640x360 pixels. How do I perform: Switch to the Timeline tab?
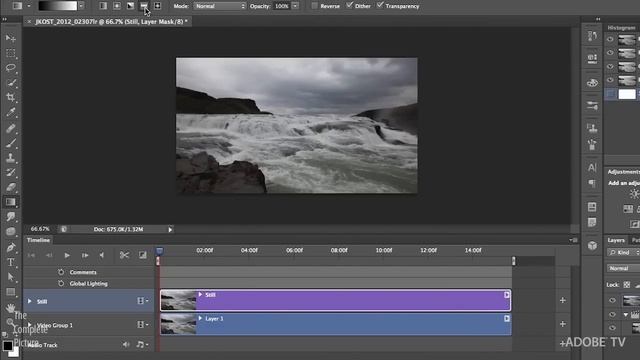click(x=38, y=240)
